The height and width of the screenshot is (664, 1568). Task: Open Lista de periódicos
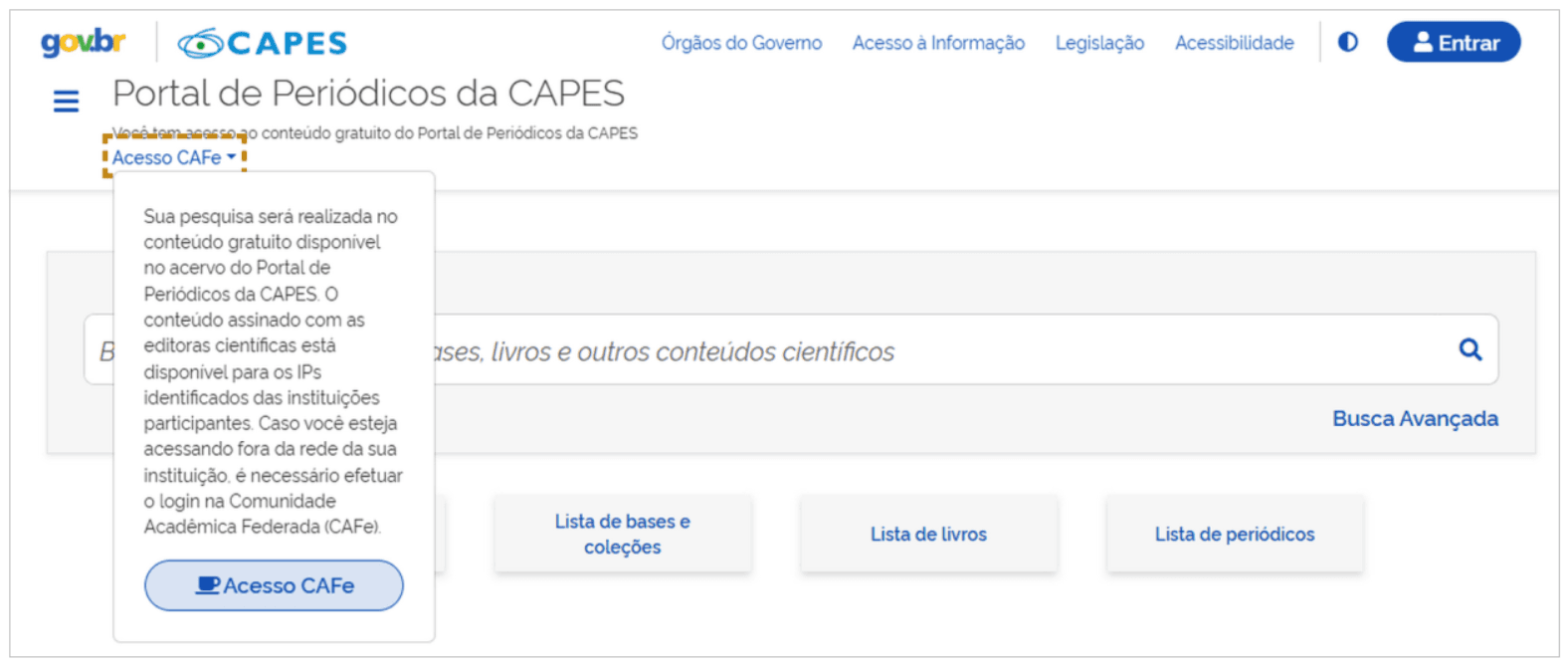(1235, 534)
